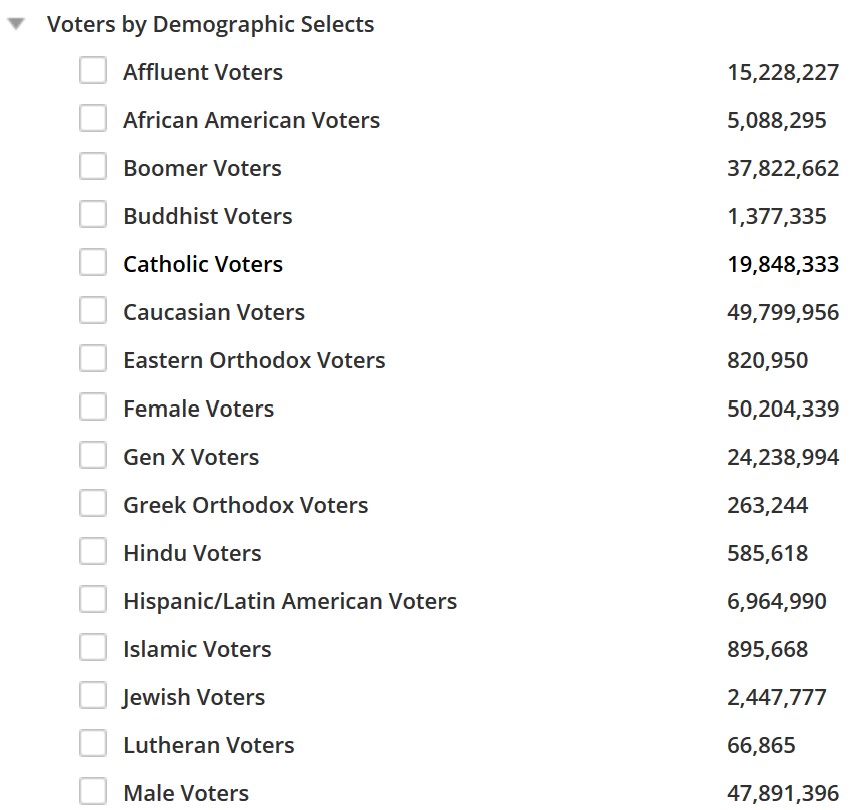Check the Hindu Voters checkbox

tap(93, 551)
